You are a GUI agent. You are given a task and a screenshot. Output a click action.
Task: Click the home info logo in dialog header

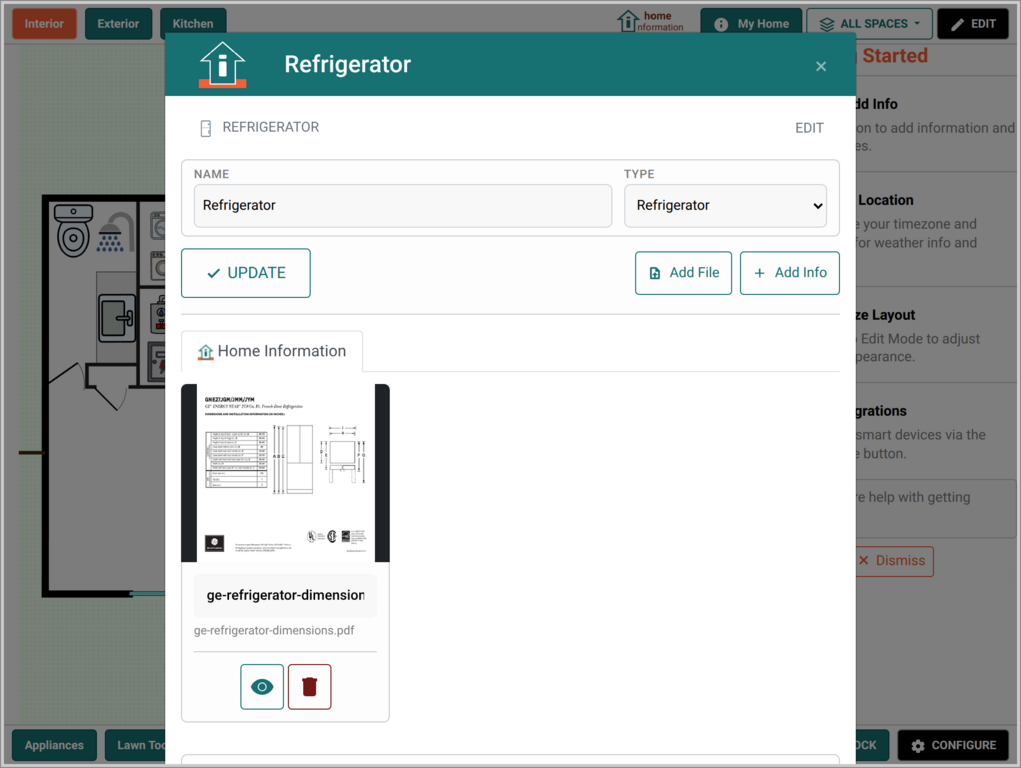tap(223, 64)
